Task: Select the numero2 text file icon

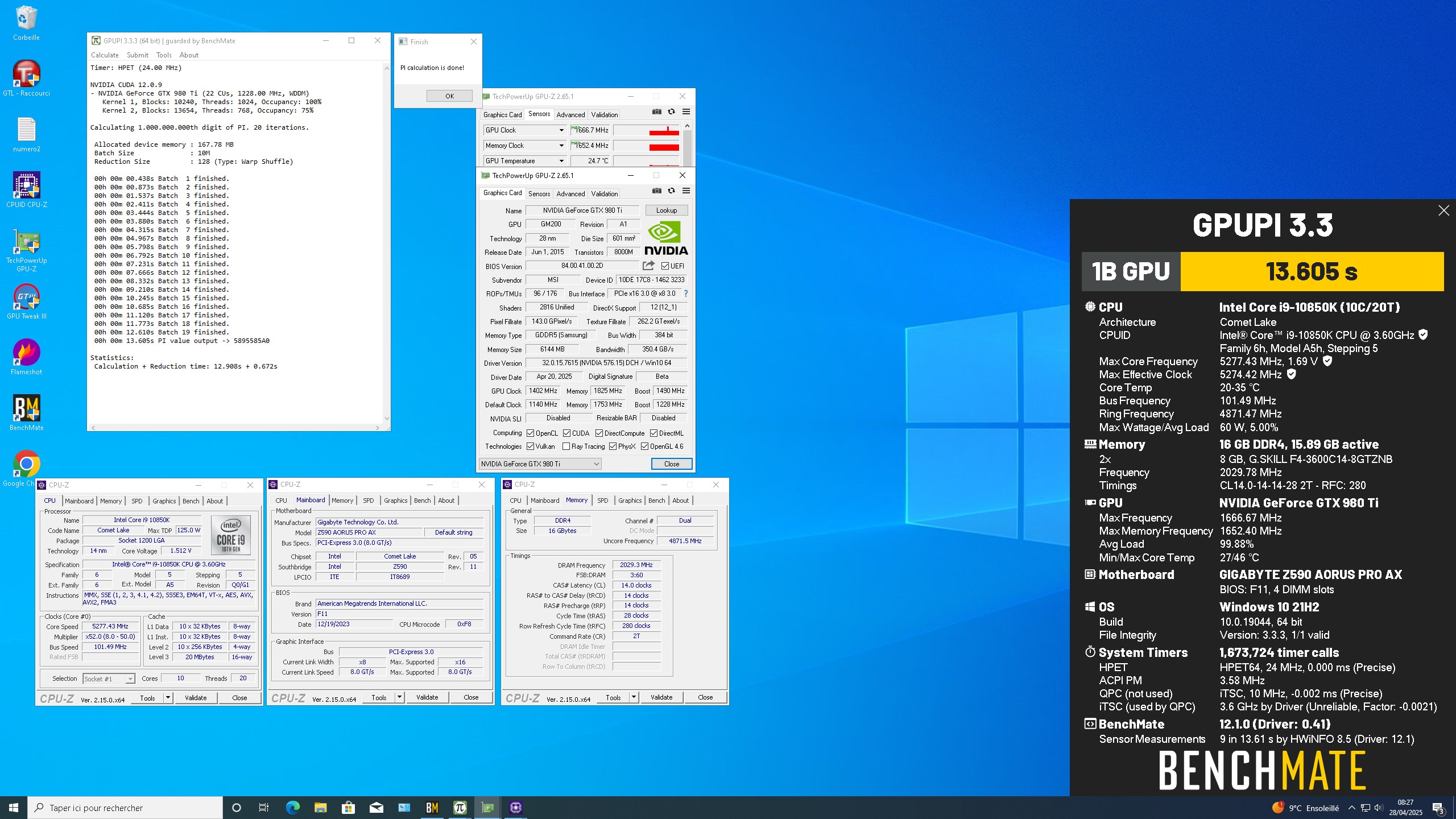Action: coord(26,134)
